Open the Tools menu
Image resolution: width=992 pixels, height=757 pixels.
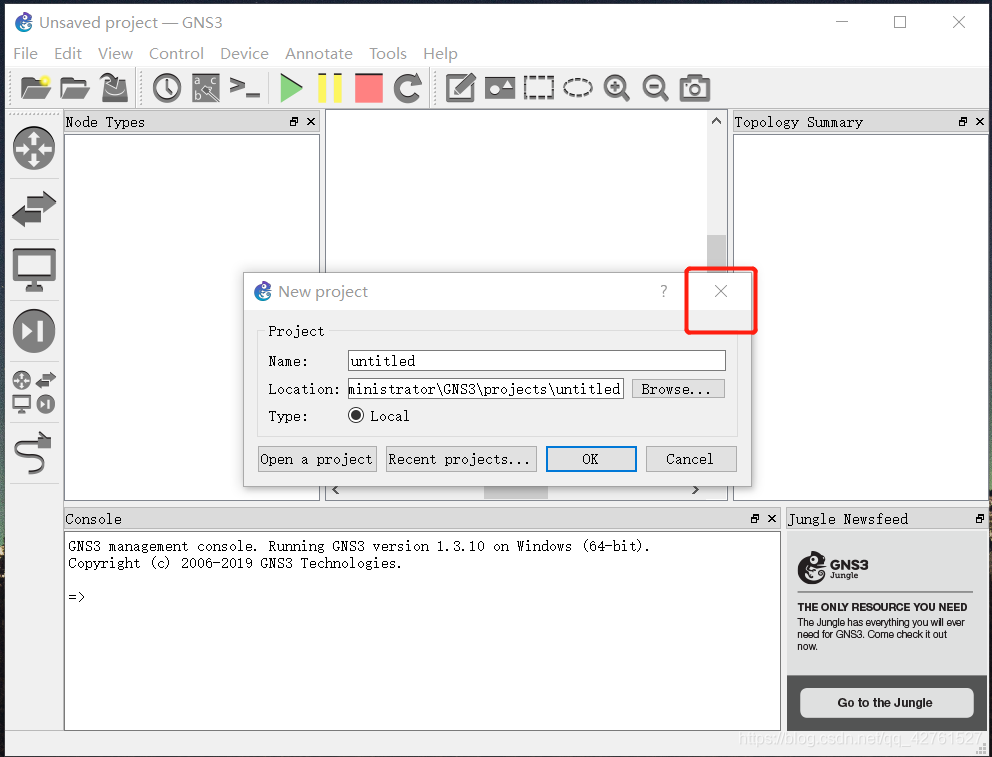tap(388, 54)
